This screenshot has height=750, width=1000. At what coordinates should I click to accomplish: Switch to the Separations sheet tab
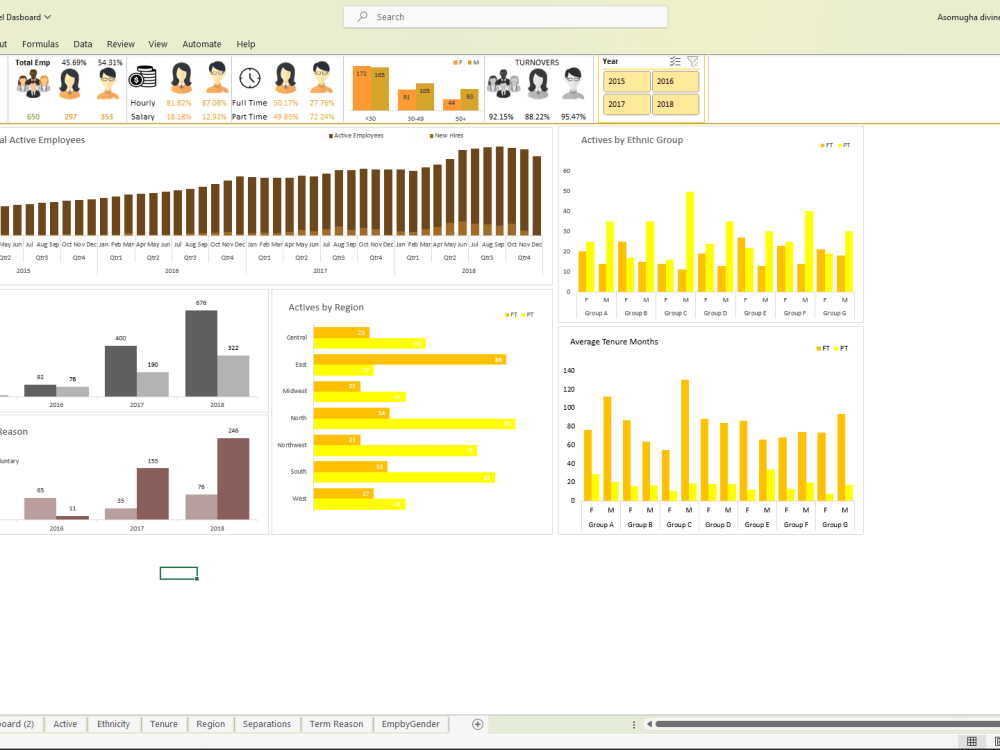(x=267, y=724)
